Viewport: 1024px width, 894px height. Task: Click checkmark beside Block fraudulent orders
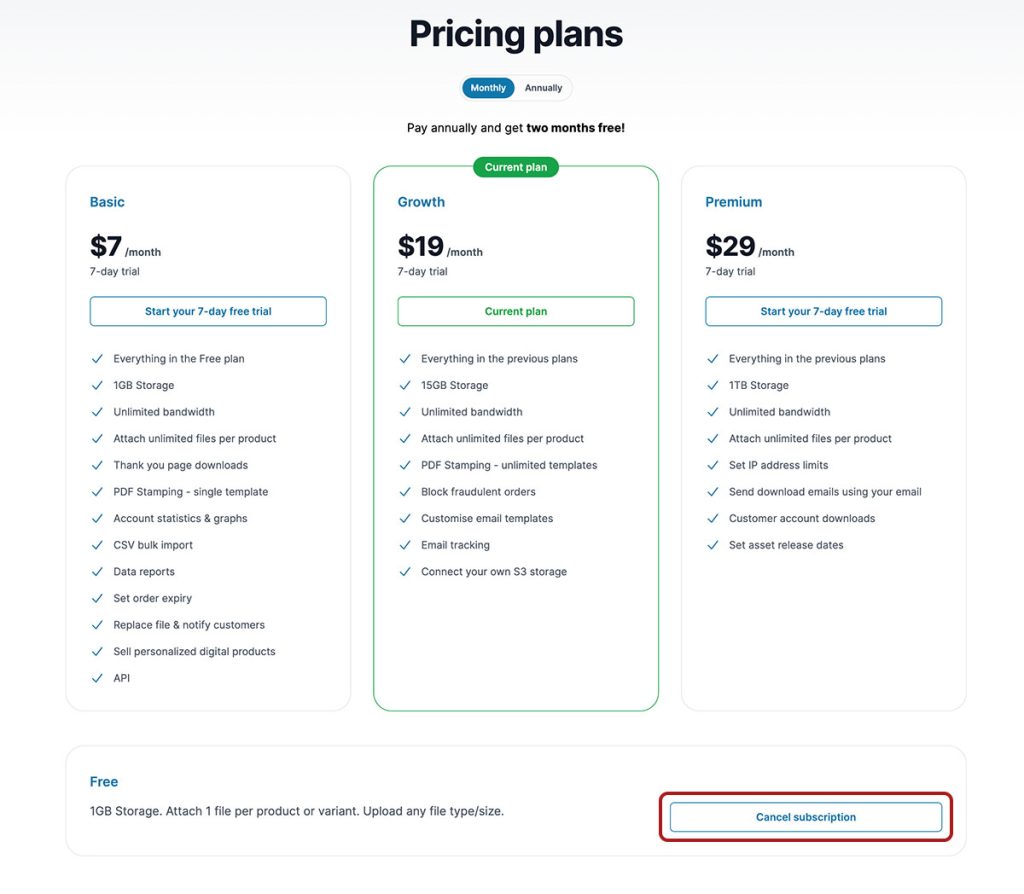point(405,492)
